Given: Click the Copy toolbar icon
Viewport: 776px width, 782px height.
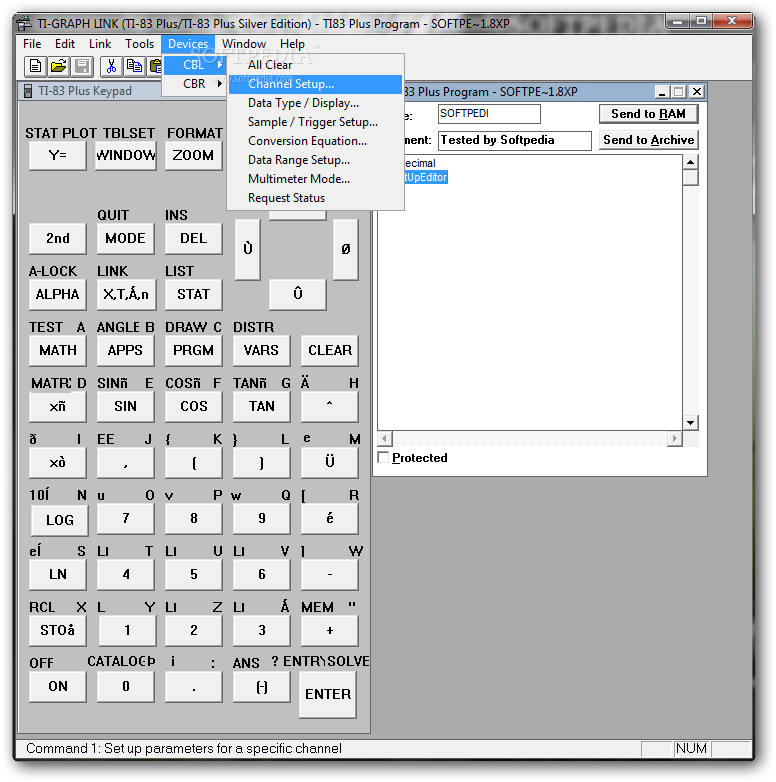Looking at the screenshot, I should pyautogui.click(x=135, y=66).
